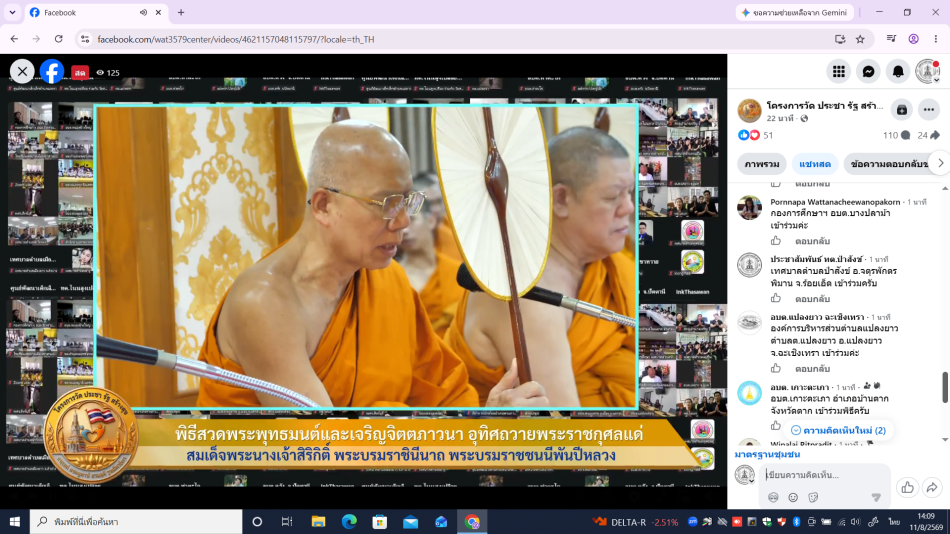Jump to ความคิดเห็นใหม่ (2) new comments
950x534 pixels.
click(x=838, y=430)
